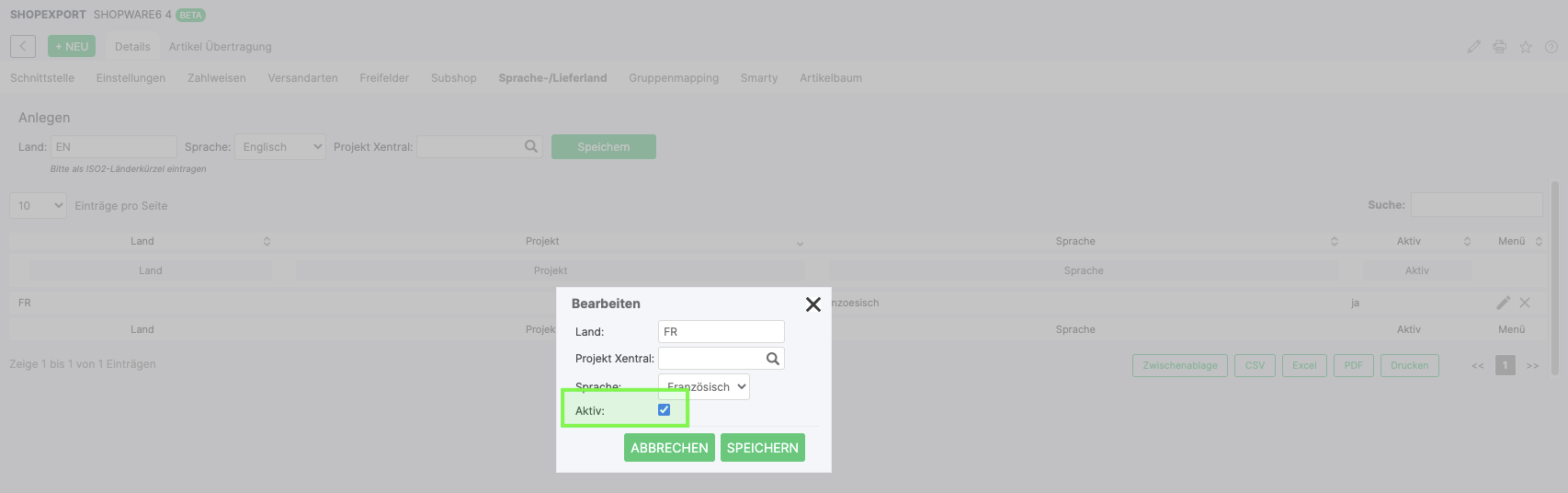This screenshot has height=493, width=1568.
Task: Click the back arrow button
Action: tap(23, 46)
